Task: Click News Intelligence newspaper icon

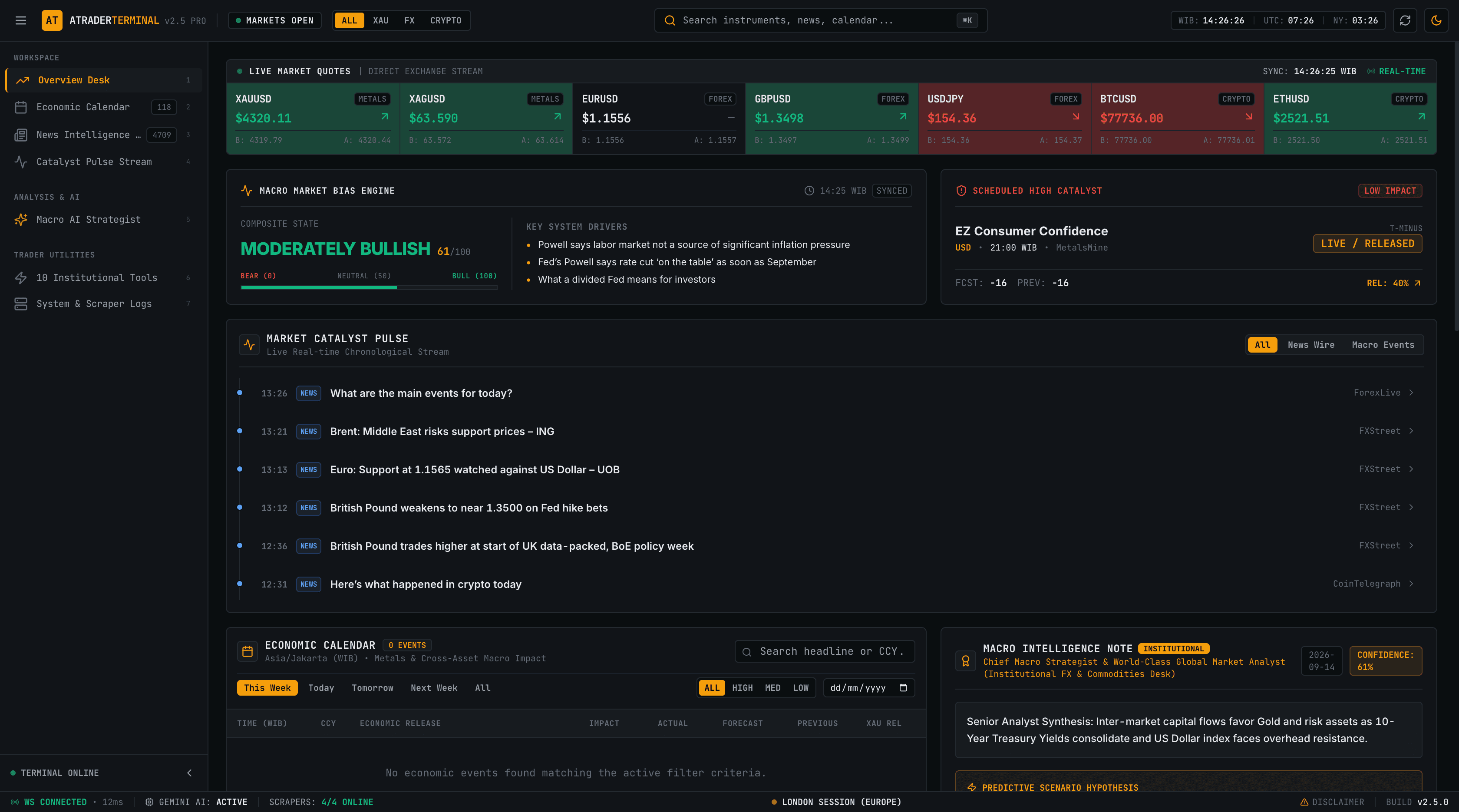Action: coord(21,135)
